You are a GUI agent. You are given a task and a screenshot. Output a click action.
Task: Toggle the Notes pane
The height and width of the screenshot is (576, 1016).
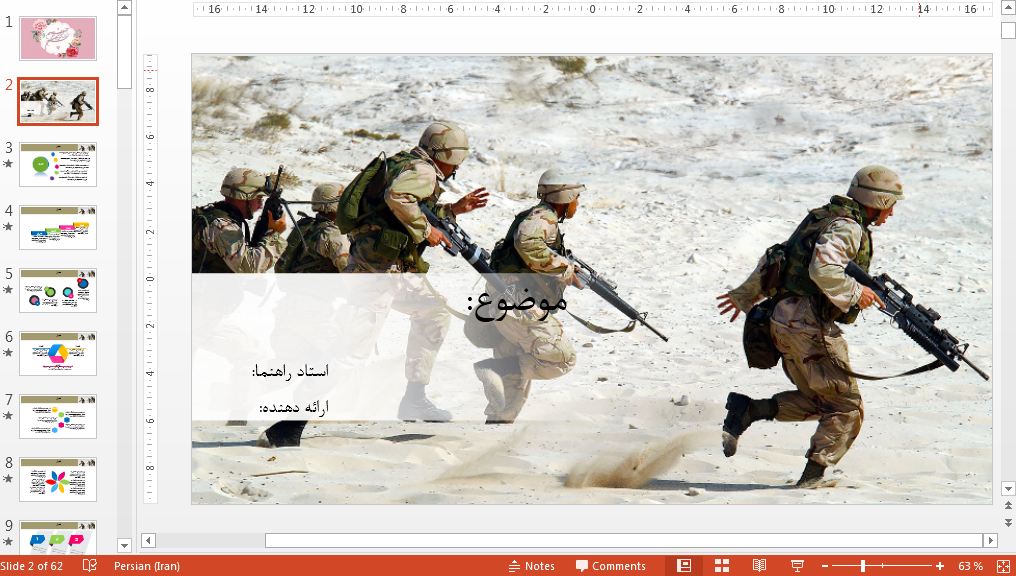click(531, 566)
